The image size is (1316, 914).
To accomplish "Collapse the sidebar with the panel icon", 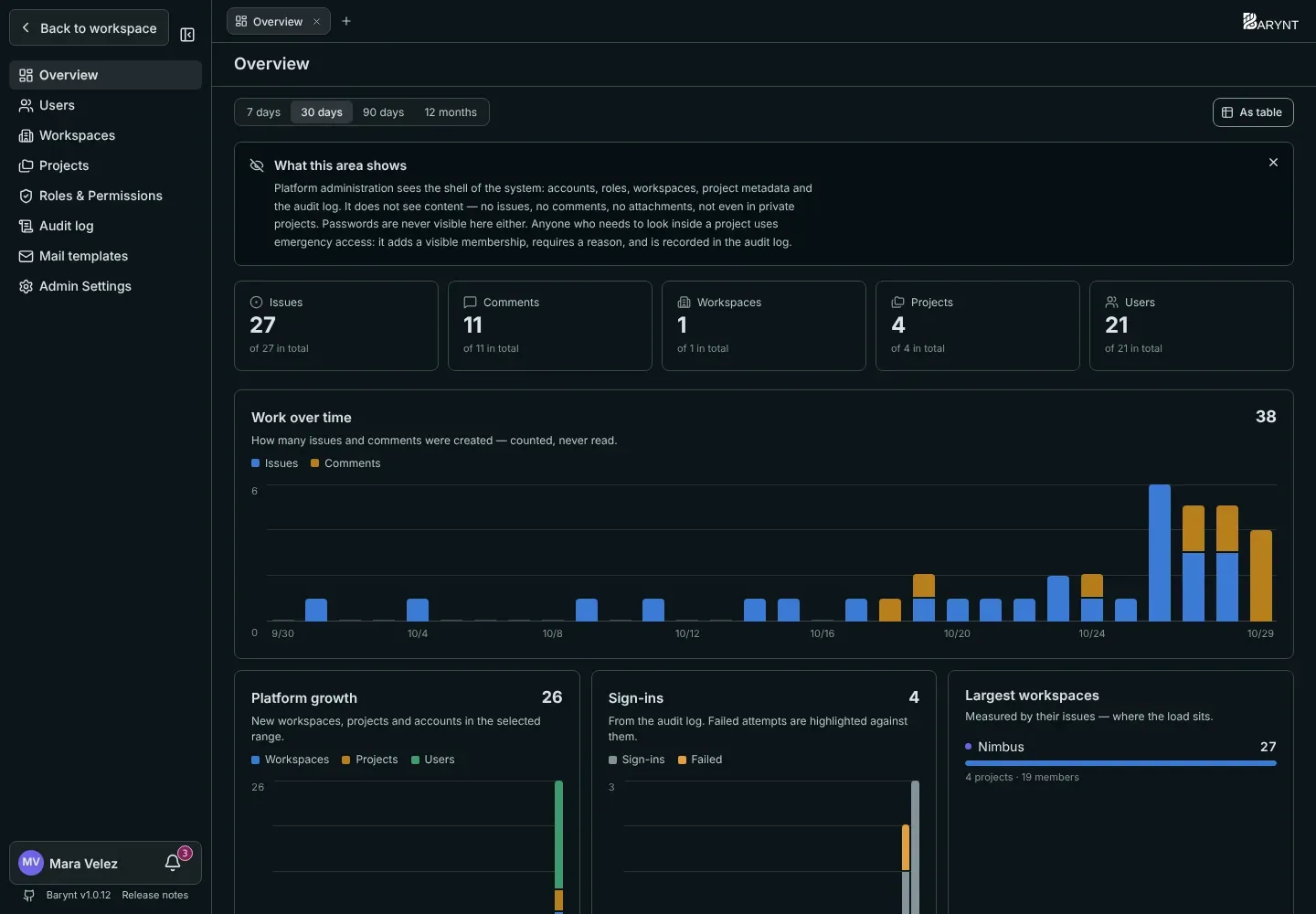I will 187,35.
